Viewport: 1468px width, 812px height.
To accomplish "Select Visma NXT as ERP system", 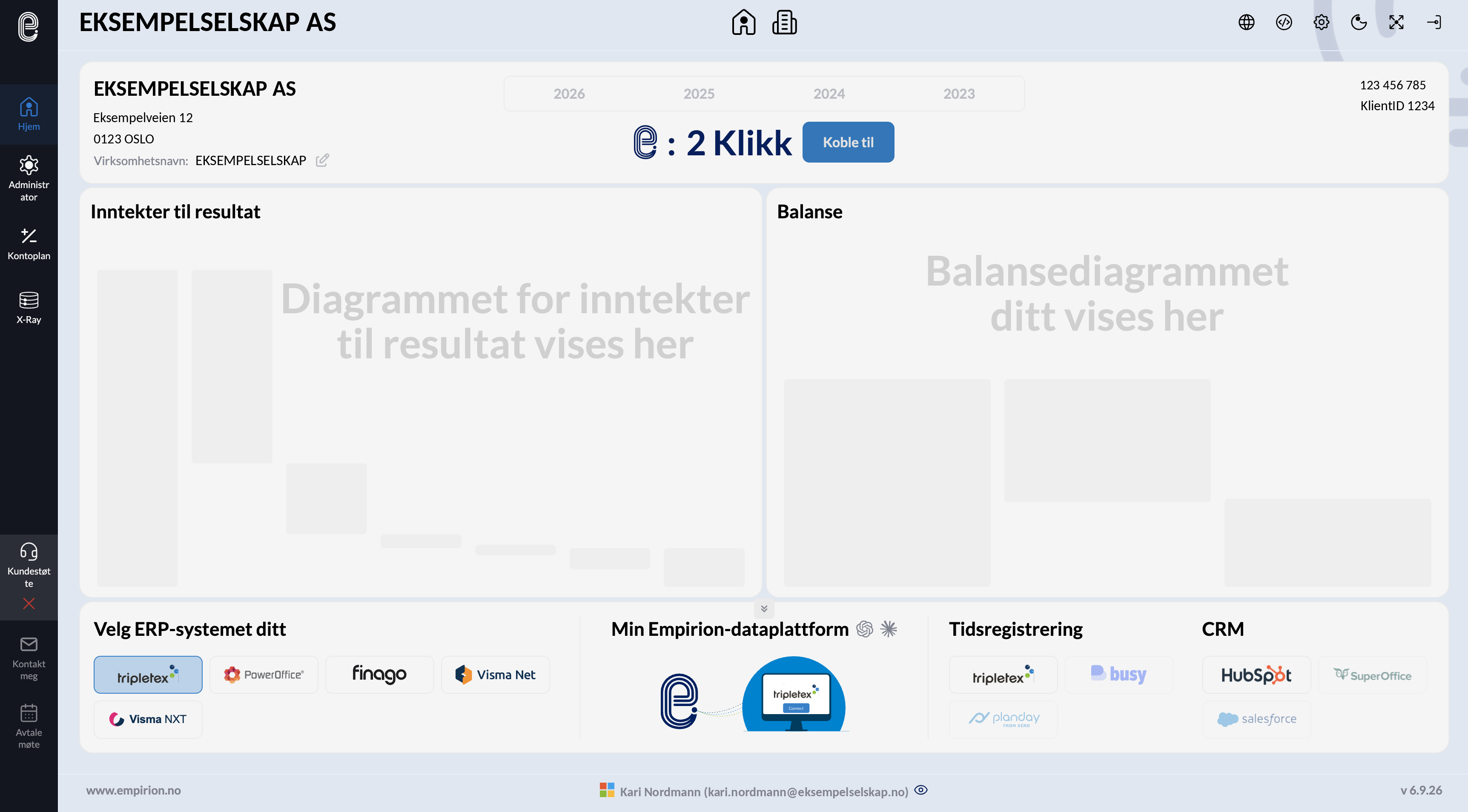I will pos(148,719).
